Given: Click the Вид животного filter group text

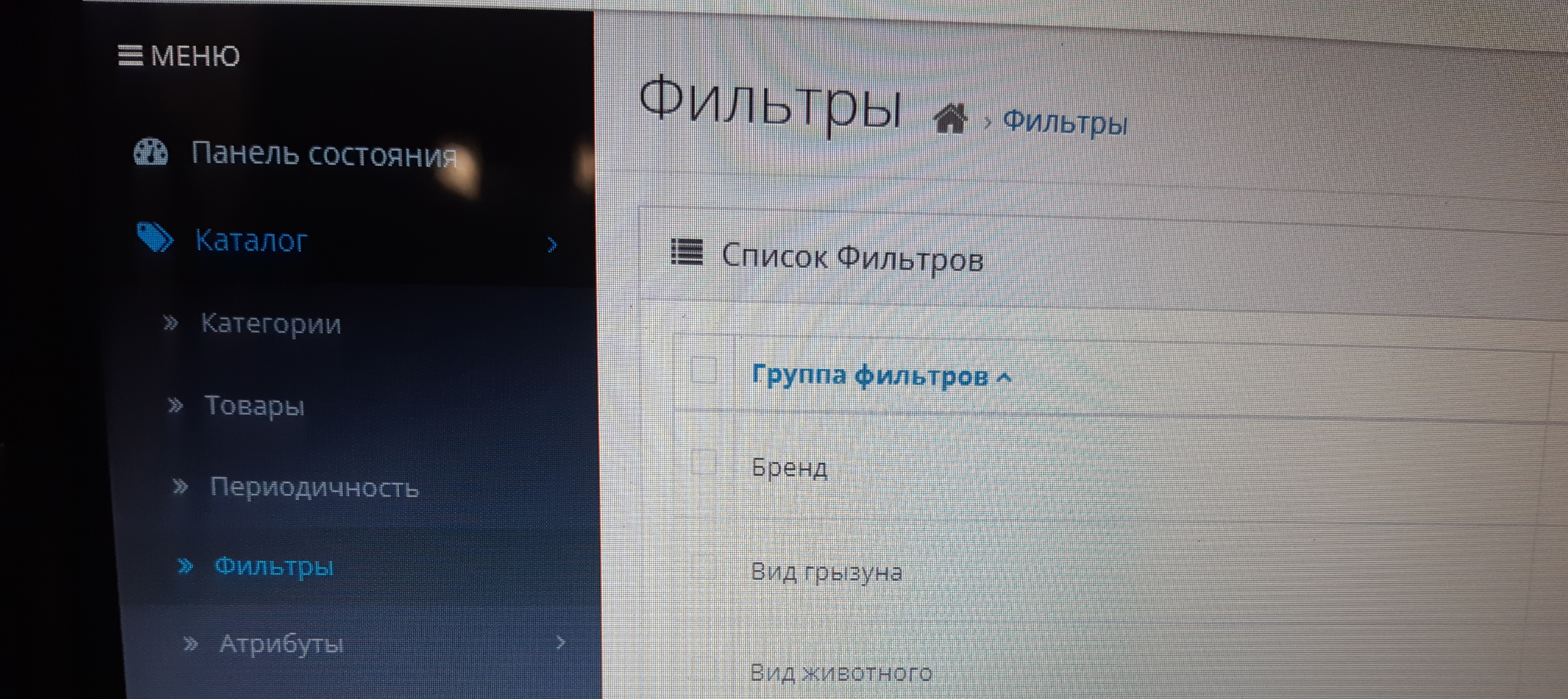Looking at the screenshot, I should 841,673.
